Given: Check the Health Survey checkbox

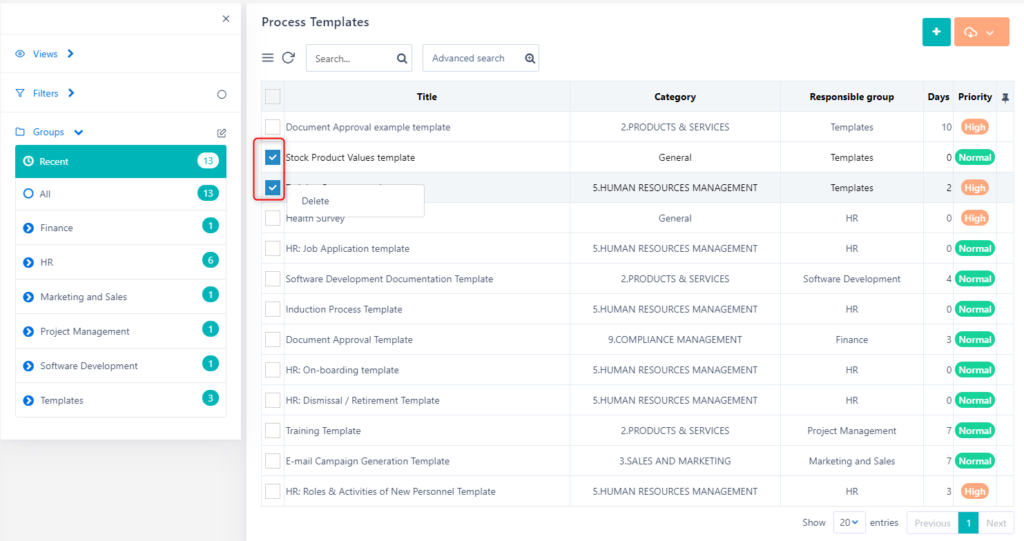Looking at the screenshot, I should 273,218.
